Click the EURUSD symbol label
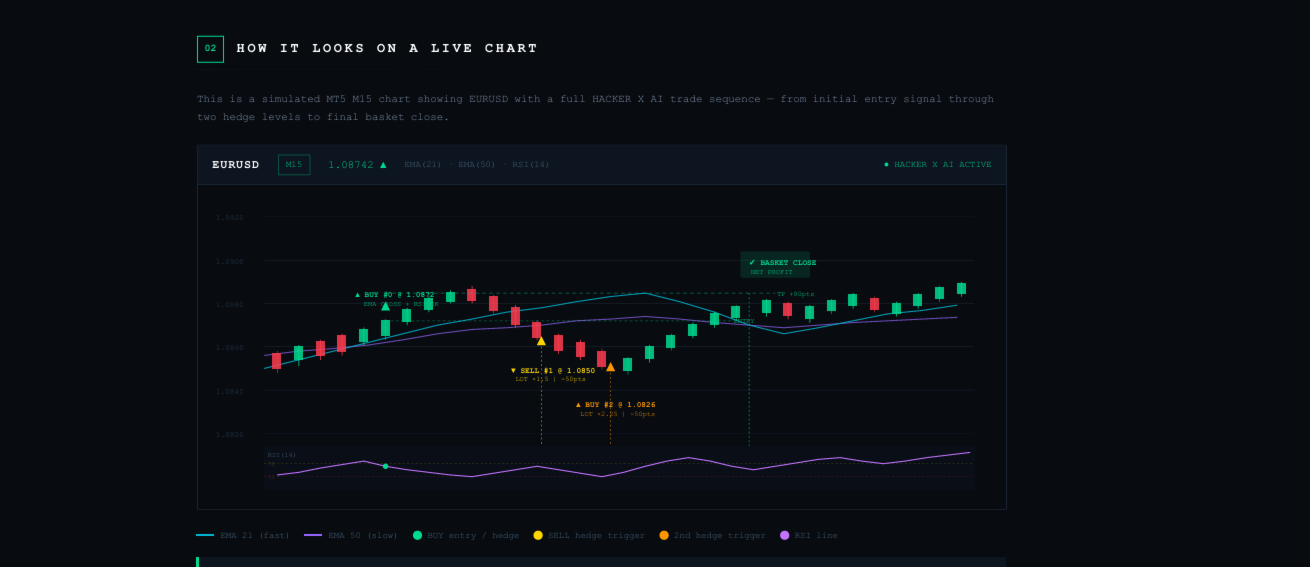 tap(235, 165)
